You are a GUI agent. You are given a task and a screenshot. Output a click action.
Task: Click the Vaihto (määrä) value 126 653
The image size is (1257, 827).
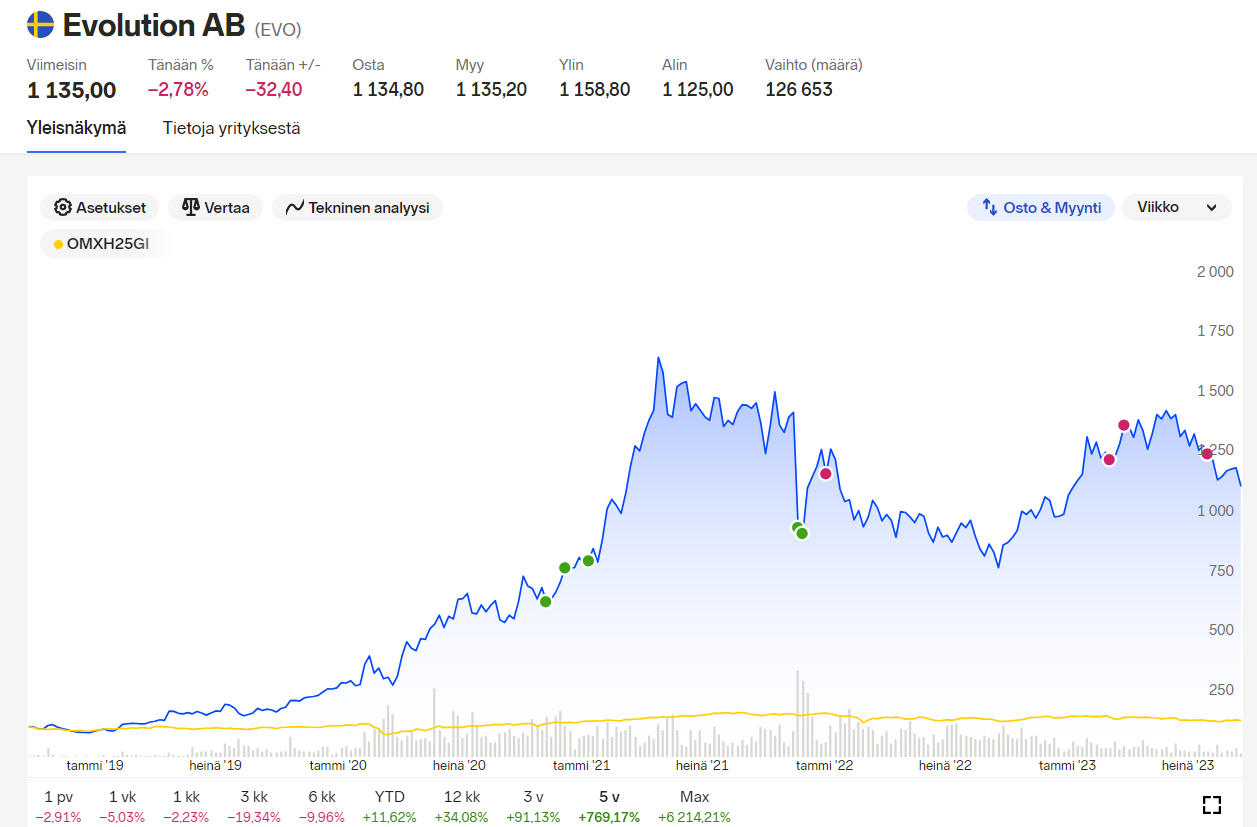799,90
